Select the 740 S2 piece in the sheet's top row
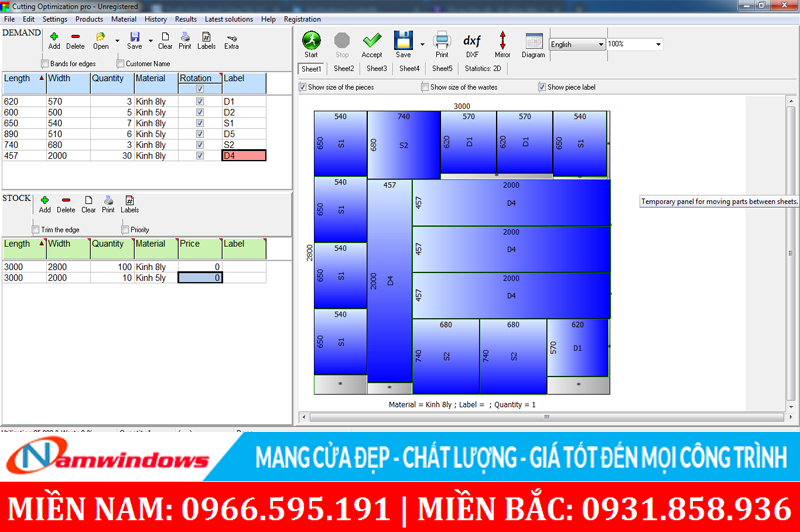The image size is (800, 532). click(404, 145)
